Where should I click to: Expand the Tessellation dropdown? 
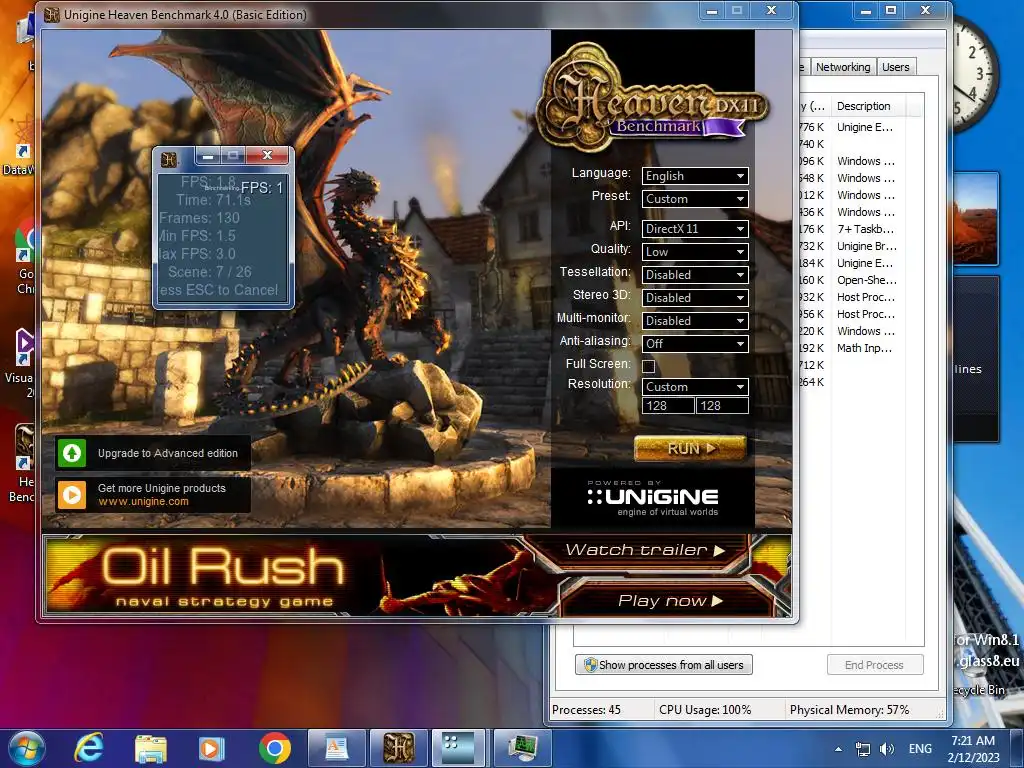tap(695, 274)
